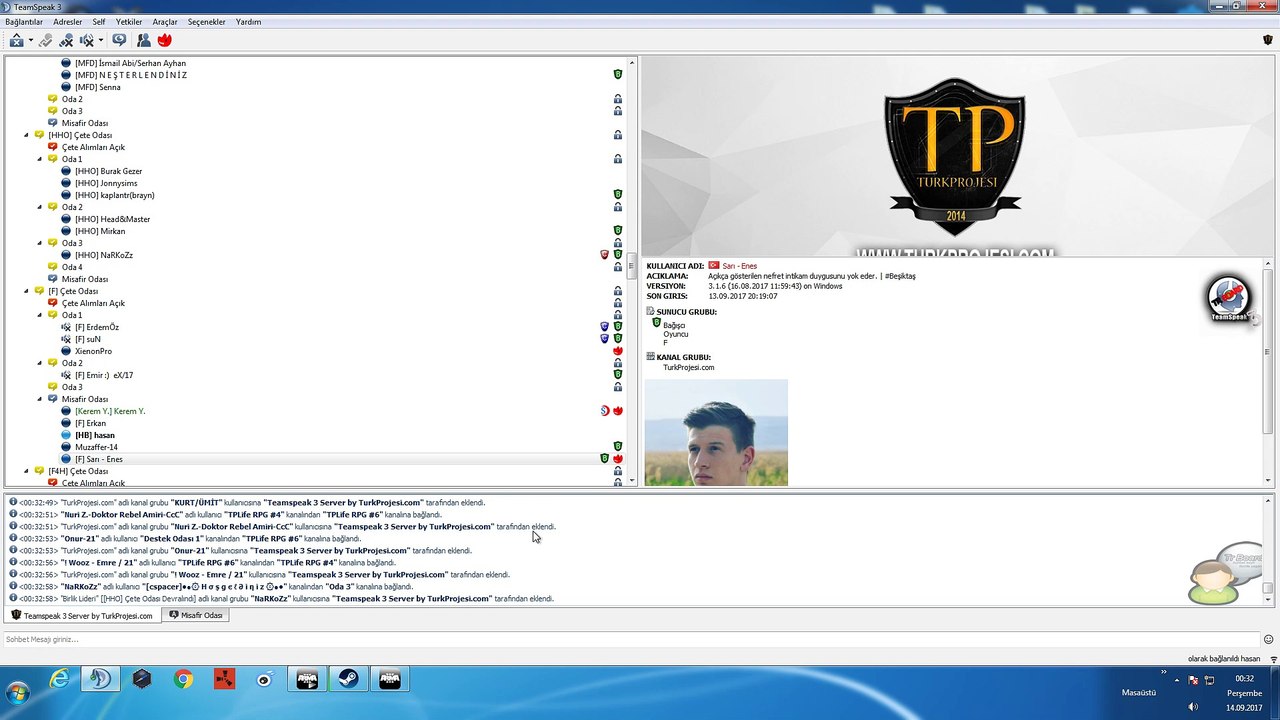Launch Internet Explorer from the taskbar
Image resolution: width=1280 pixels, height=720 pixels.
[60, 680]
